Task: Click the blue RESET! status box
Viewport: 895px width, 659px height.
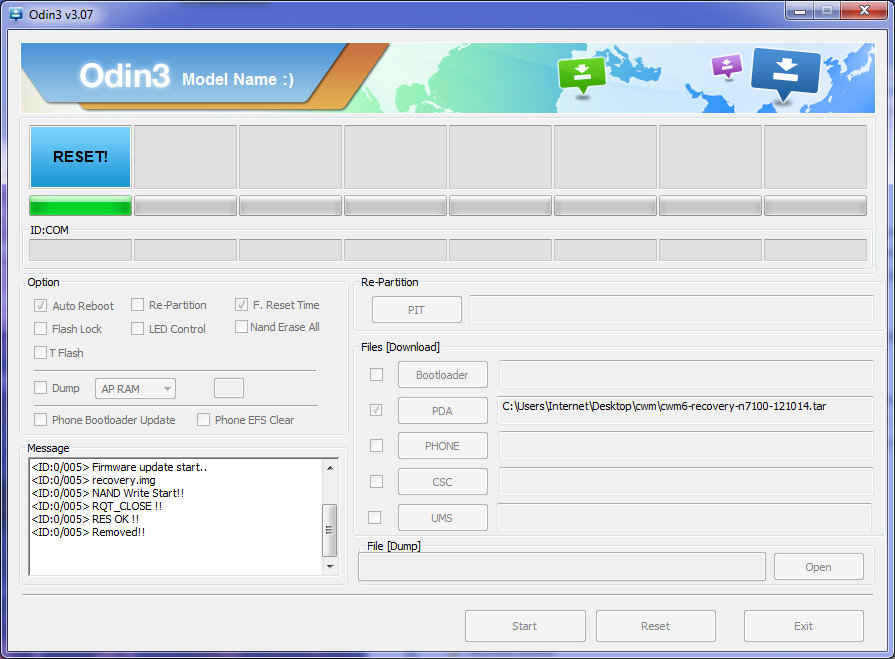Action: [80, 157]
